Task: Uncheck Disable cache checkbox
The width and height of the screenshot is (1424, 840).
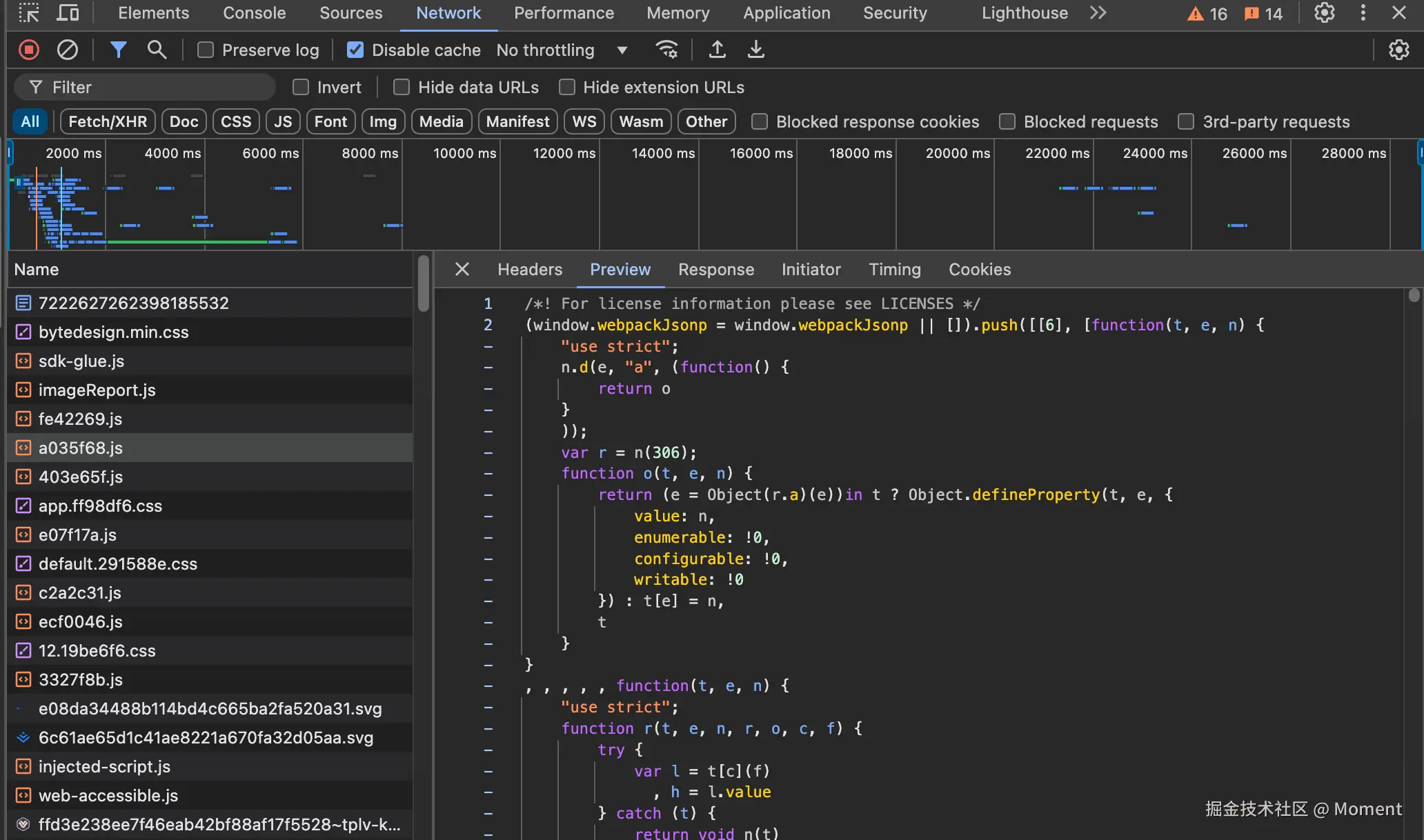Action: [x=355, y=50]
